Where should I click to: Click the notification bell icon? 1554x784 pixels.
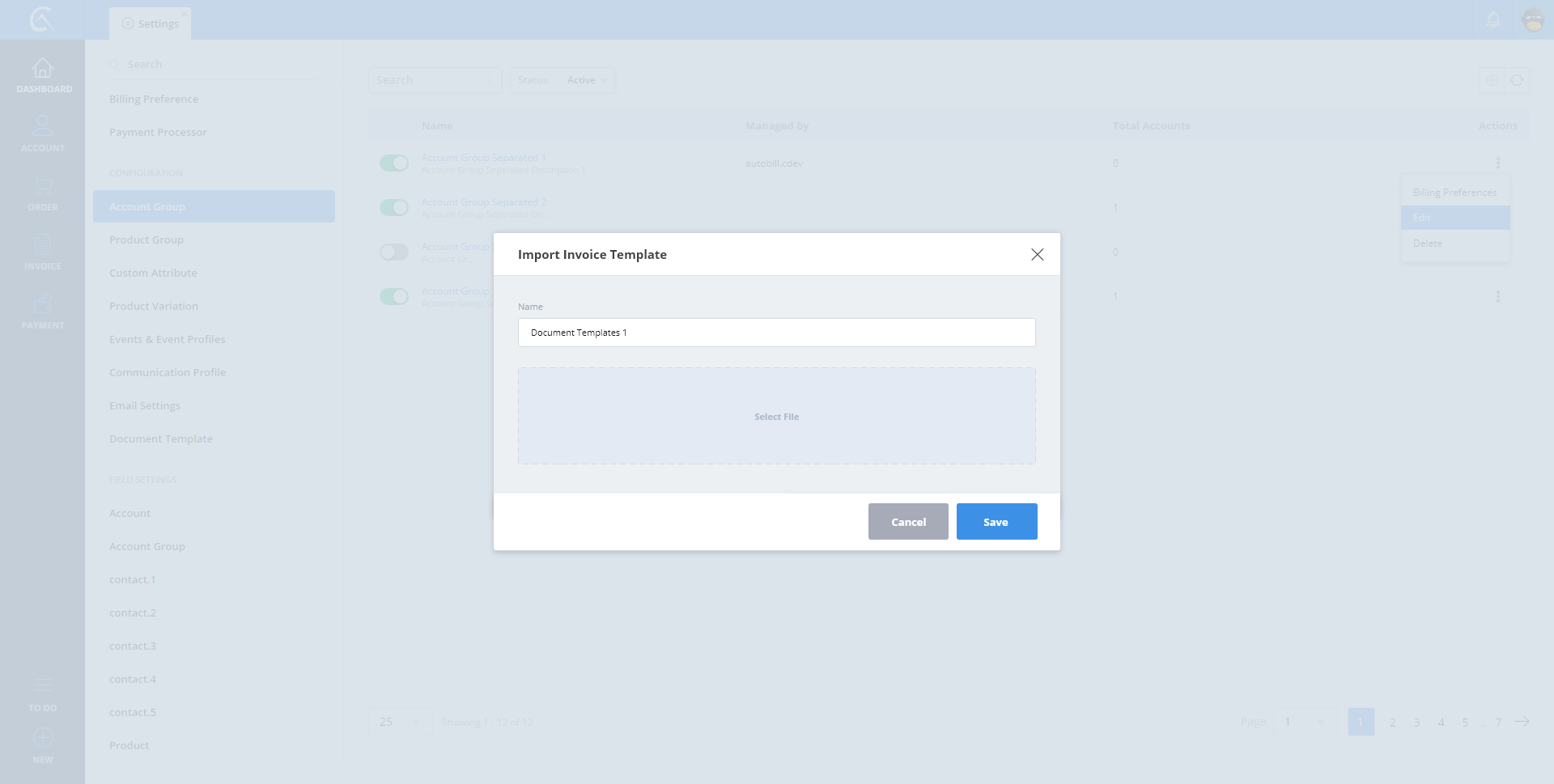click(1493, 19)
